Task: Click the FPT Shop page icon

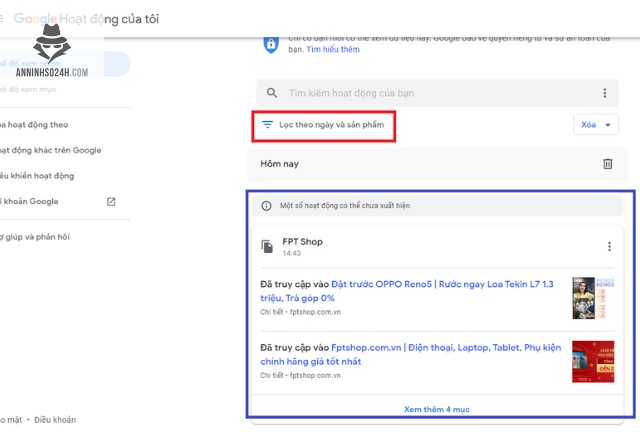Action: point(267,246)
